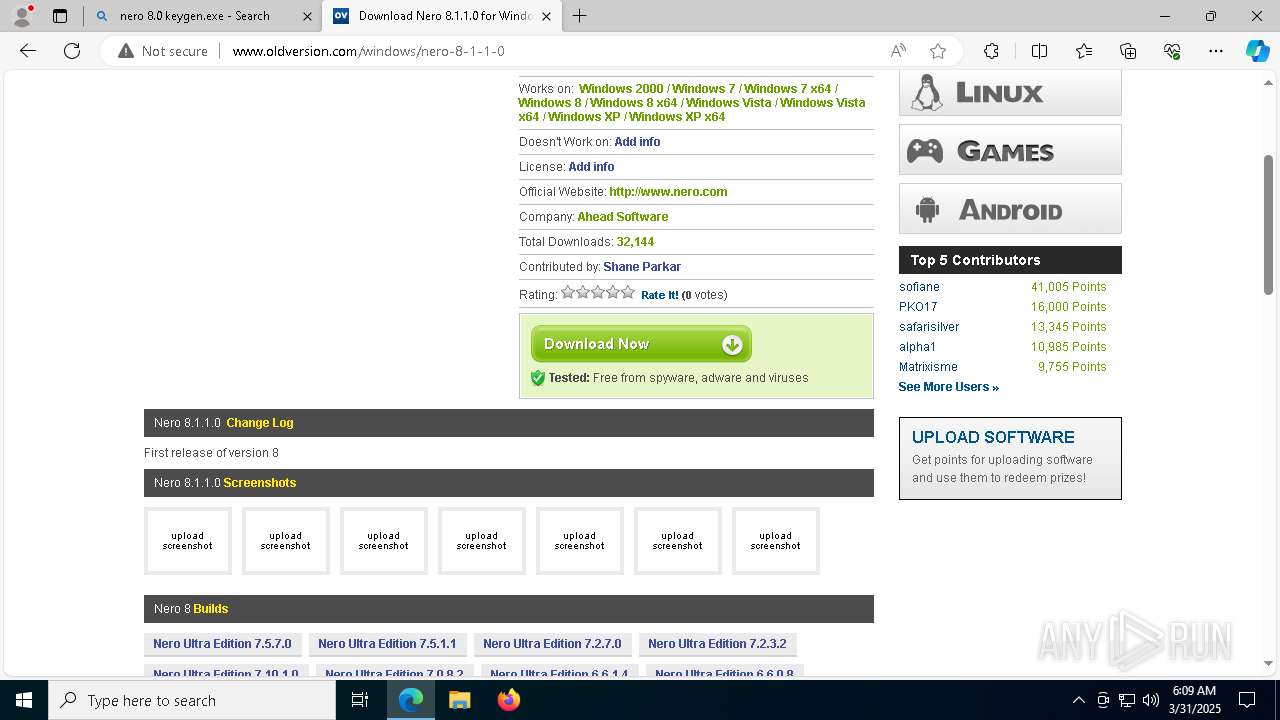Select the third rating star
This screenshot has width=1280, height=720.
tap(598, 292)
